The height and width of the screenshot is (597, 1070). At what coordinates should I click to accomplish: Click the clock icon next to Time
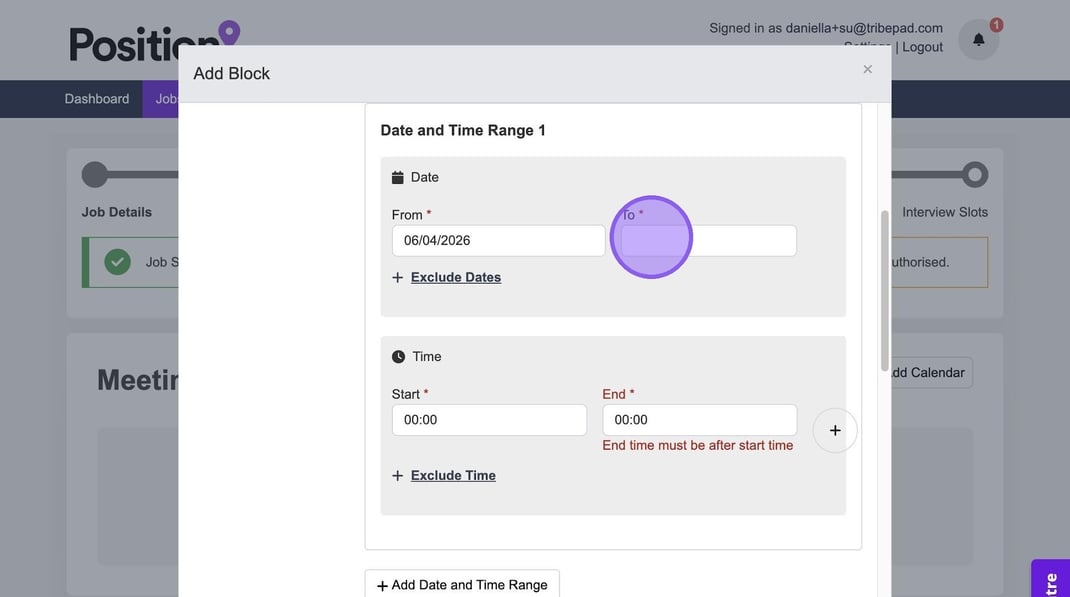pos(398,357)
